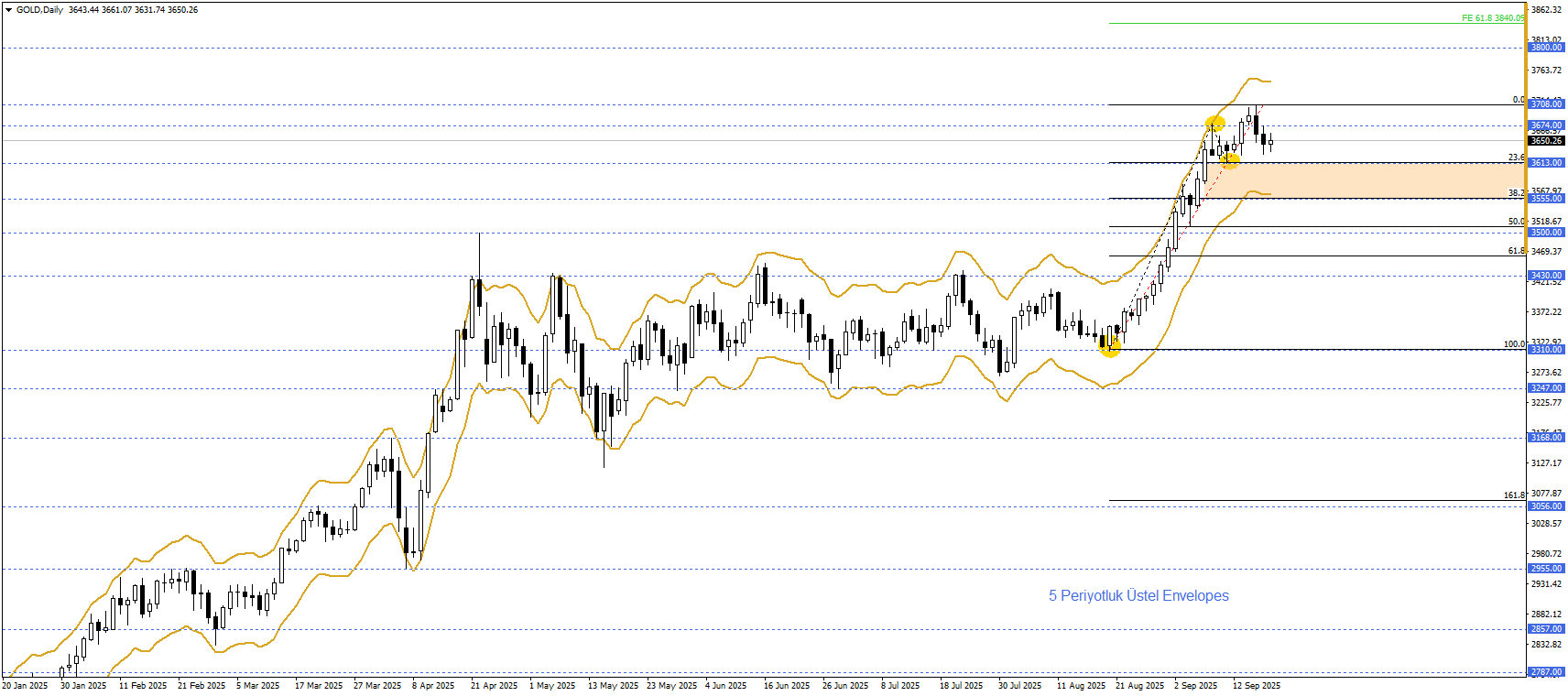The height and width of the screenshot is (696, 1568).
Task: Click the 3430.00 blue price level tag
Action: 1546,276
